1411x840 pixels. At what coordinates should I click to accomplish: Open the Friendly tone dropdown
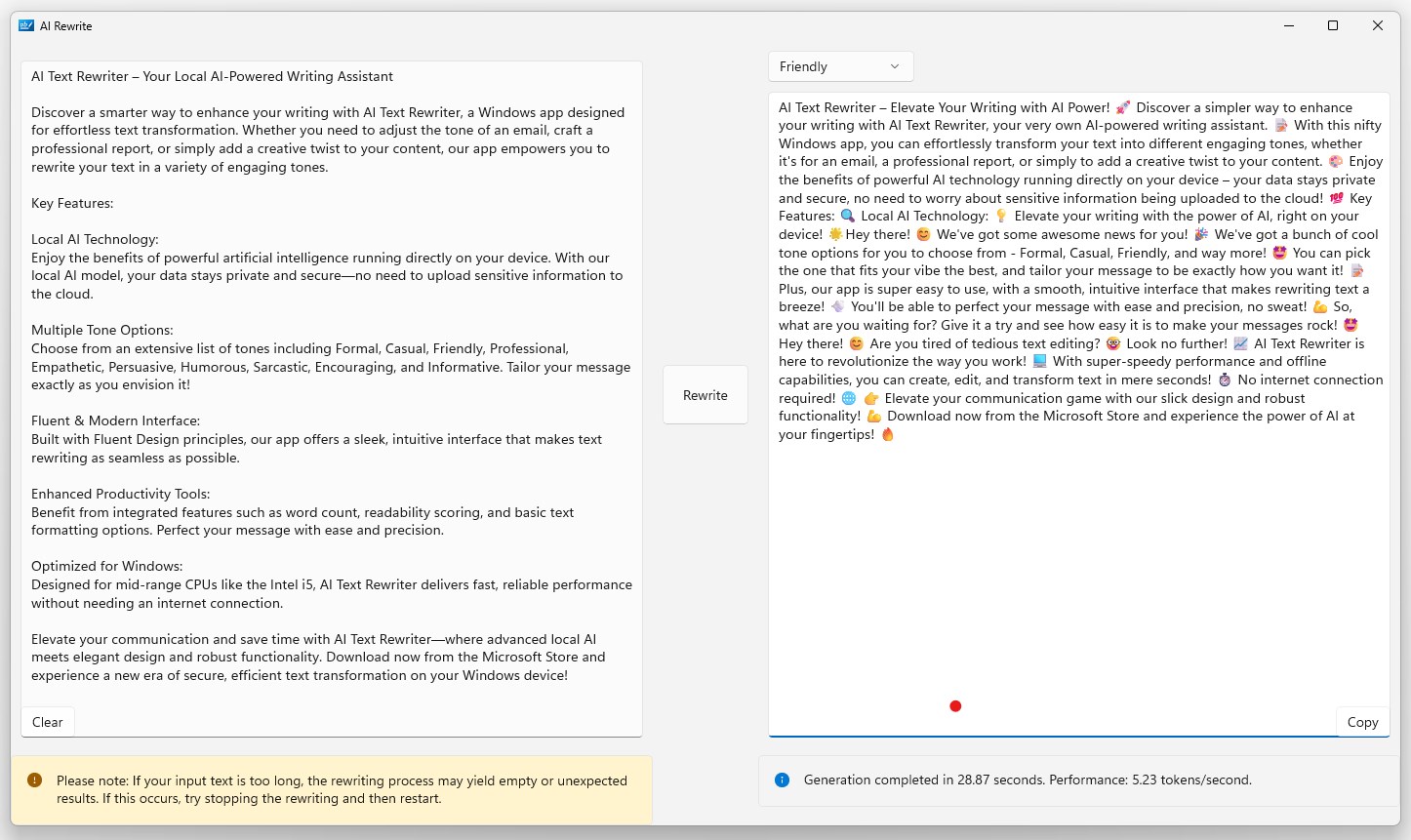coord(841,66)
